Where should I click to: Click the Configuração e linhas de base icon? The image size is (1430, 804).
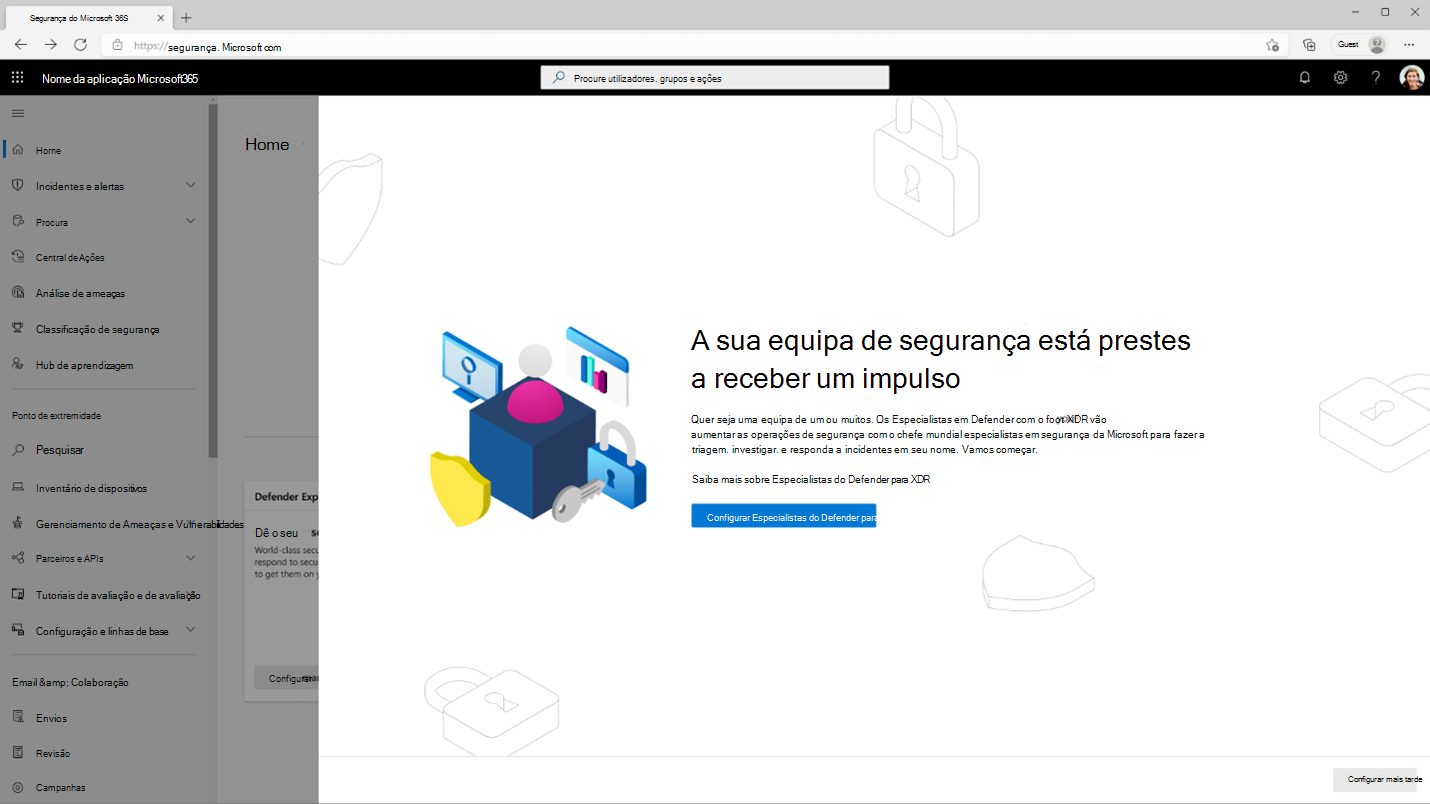click(x=17, y=631)
